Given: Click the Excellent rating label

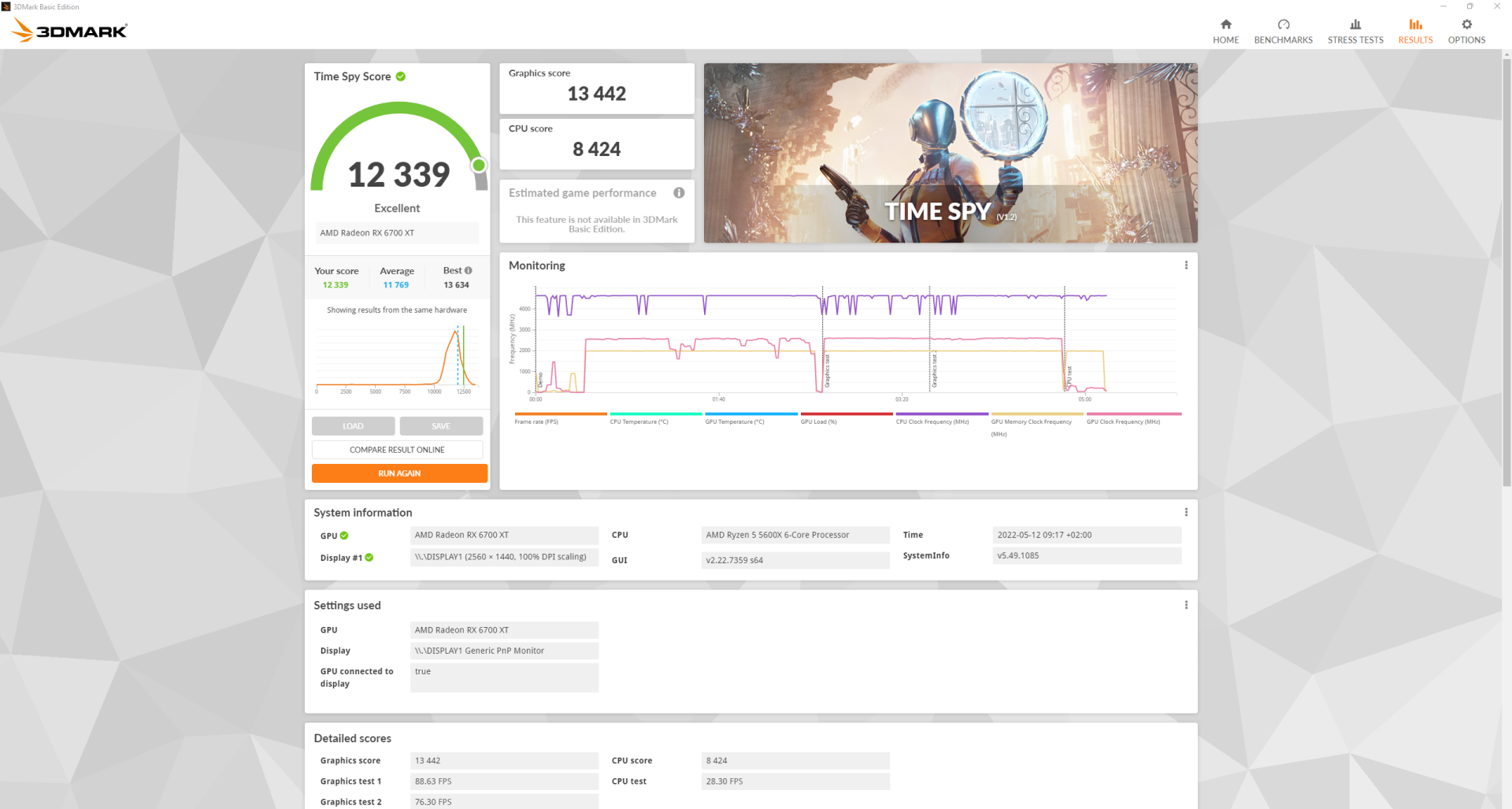Looking at the screenshot, I should point(397,209).
